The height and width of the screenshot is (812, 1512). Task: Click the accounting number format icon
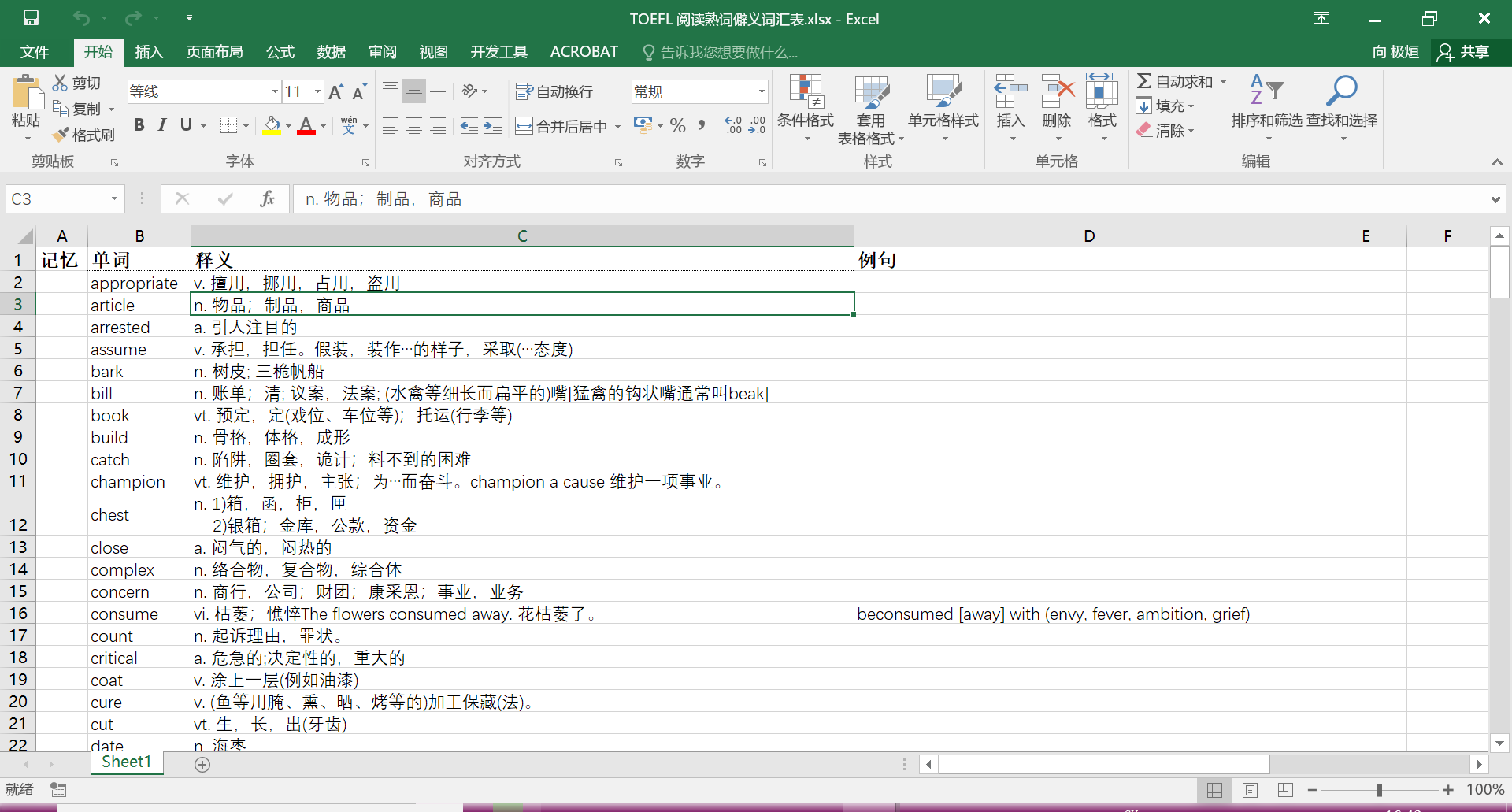point(643,125)
